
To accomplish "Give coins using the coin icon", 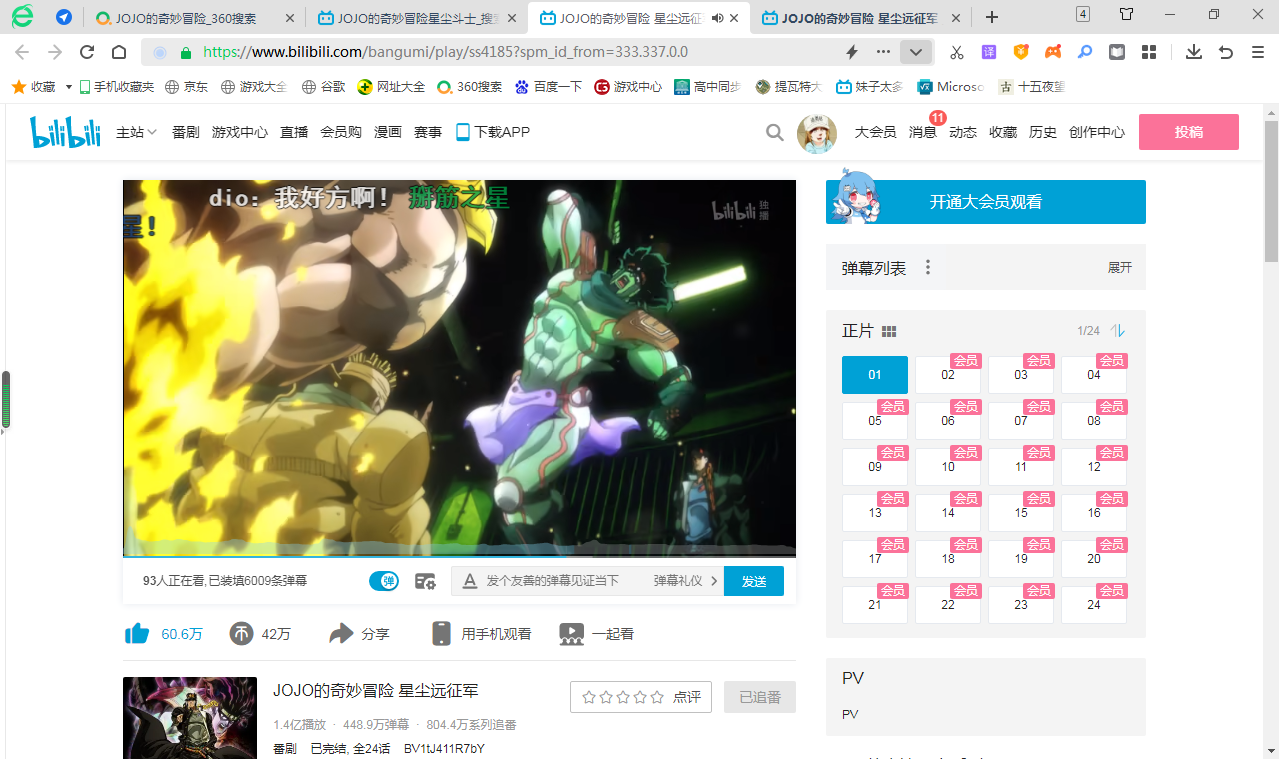I will click(x=241, y=633).
